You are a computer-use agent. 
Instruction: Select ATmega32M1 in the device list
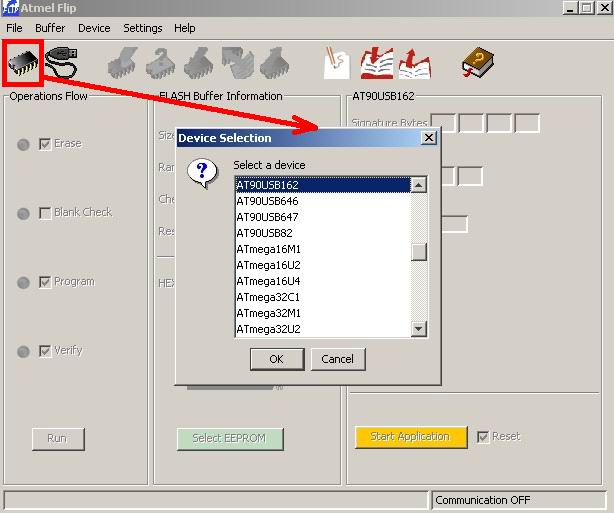pyautogui.click(x=323, y=313)
